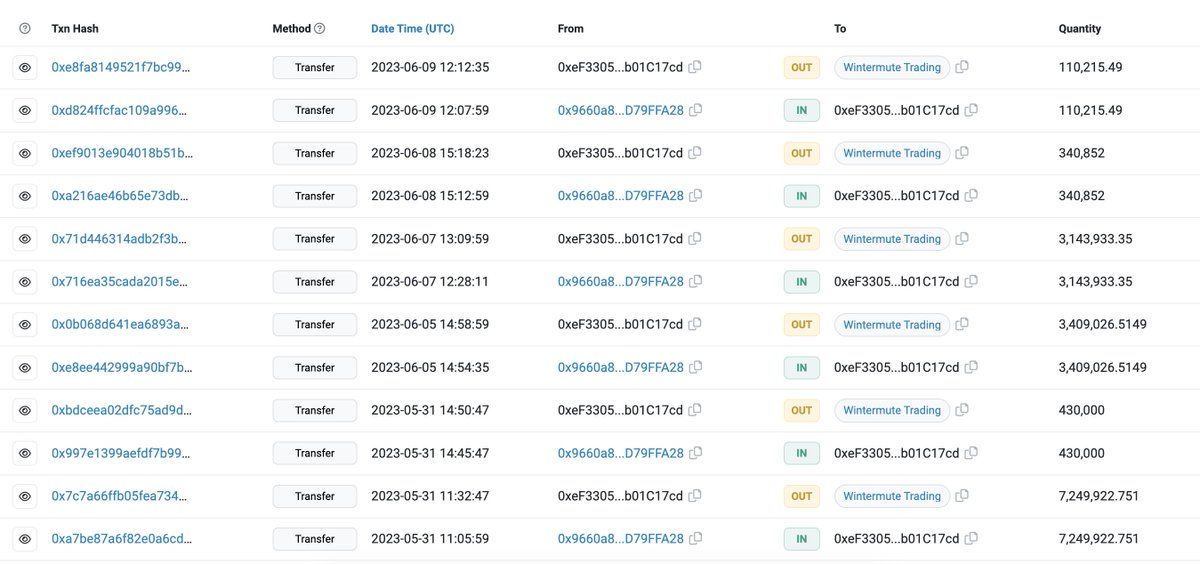The image size is (1200, 564).
Task: Open Wintermute Trading label in 11:32:47 row
Action: [x=892, y=496]
